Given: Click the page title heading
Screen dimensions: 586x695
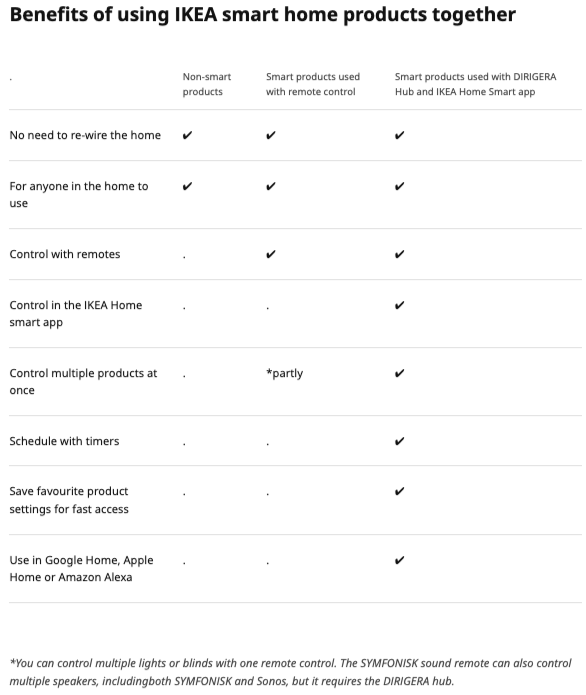Looking at the screenshot, I should tap(263, 15).
